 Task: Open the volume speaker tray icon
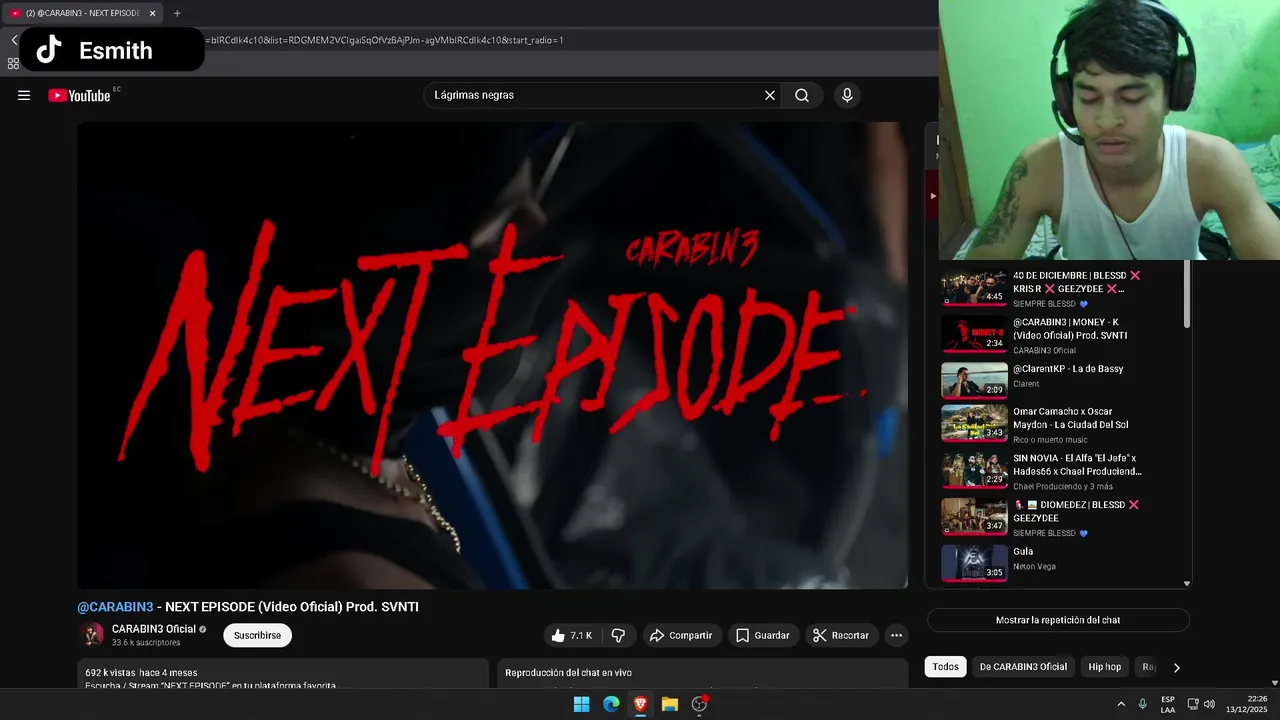click(1209, 705)
